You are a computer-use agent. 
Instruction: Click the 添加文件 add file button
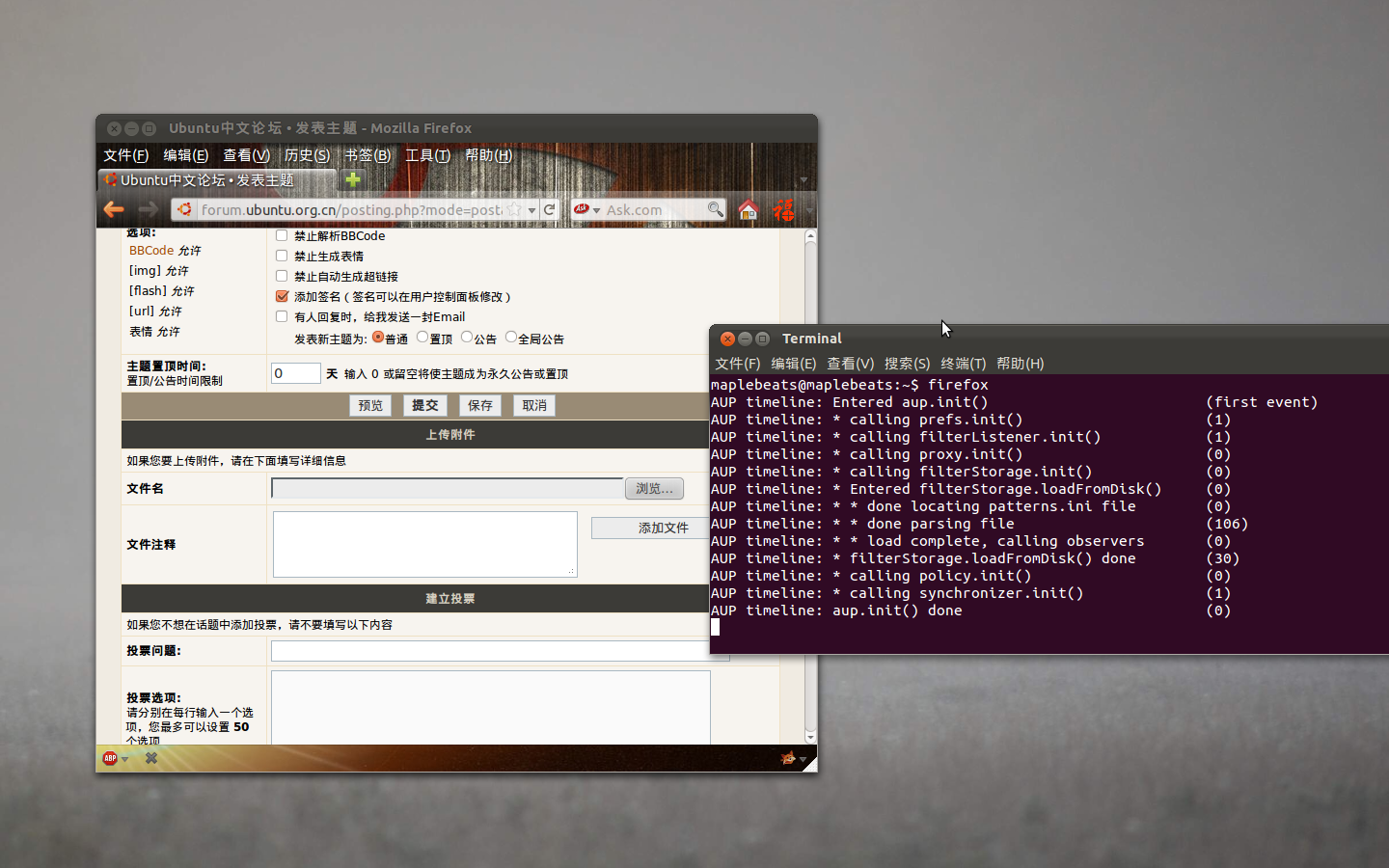tap(650, 529)
